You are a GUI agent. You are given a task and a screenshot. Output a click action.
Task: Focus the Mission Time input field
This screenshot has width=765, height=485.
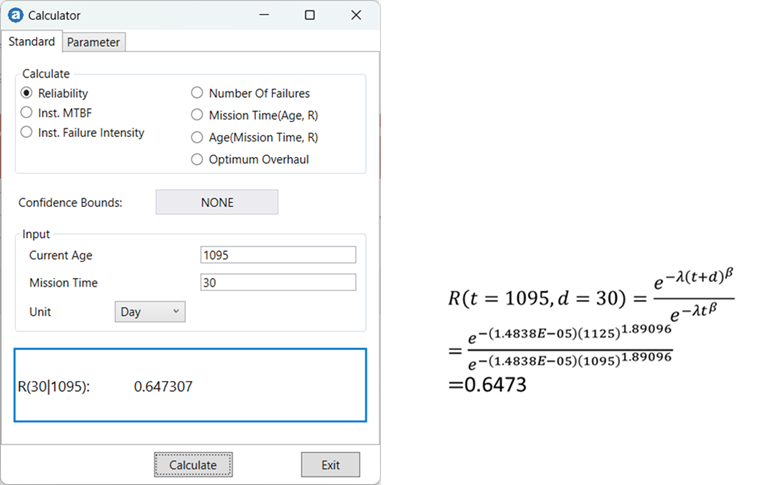(278, 283)
